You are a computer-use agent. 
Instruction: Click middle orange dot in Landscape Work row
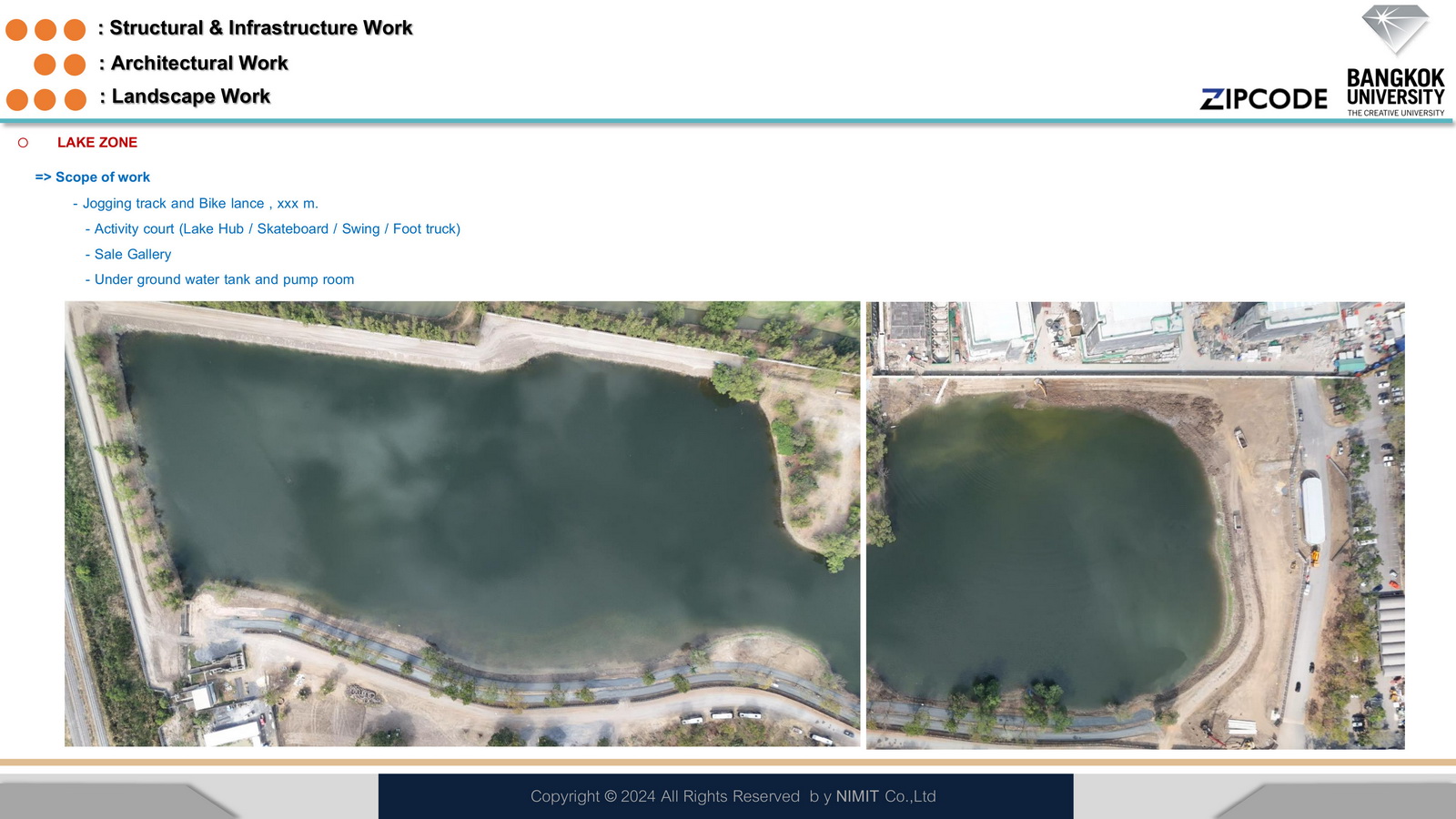(45, 99)
